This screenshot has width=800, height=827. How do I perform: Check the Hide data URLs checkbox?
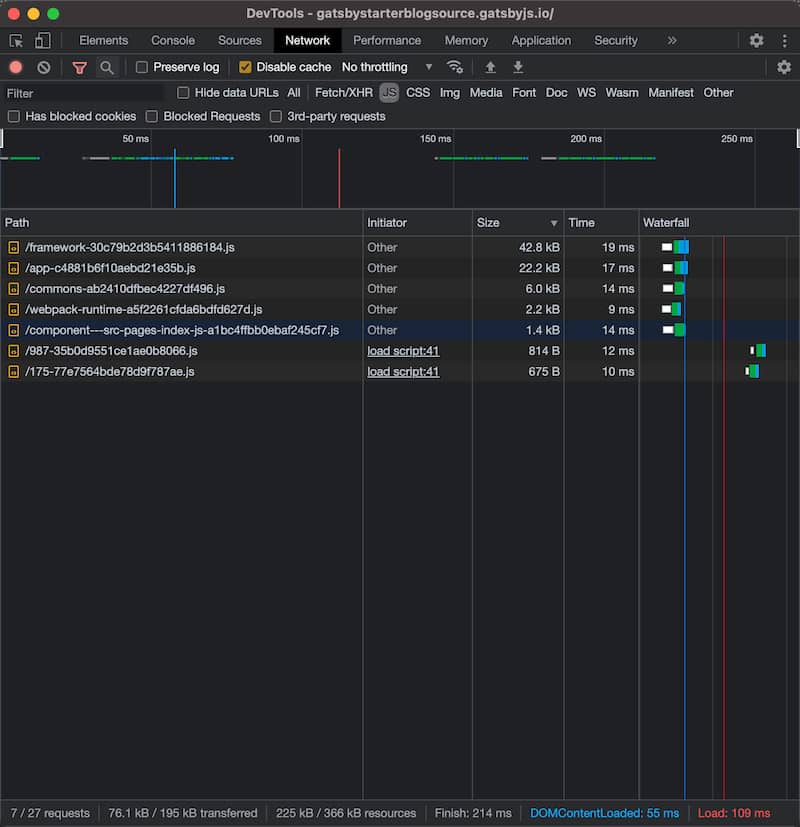[x=183, y=92]
